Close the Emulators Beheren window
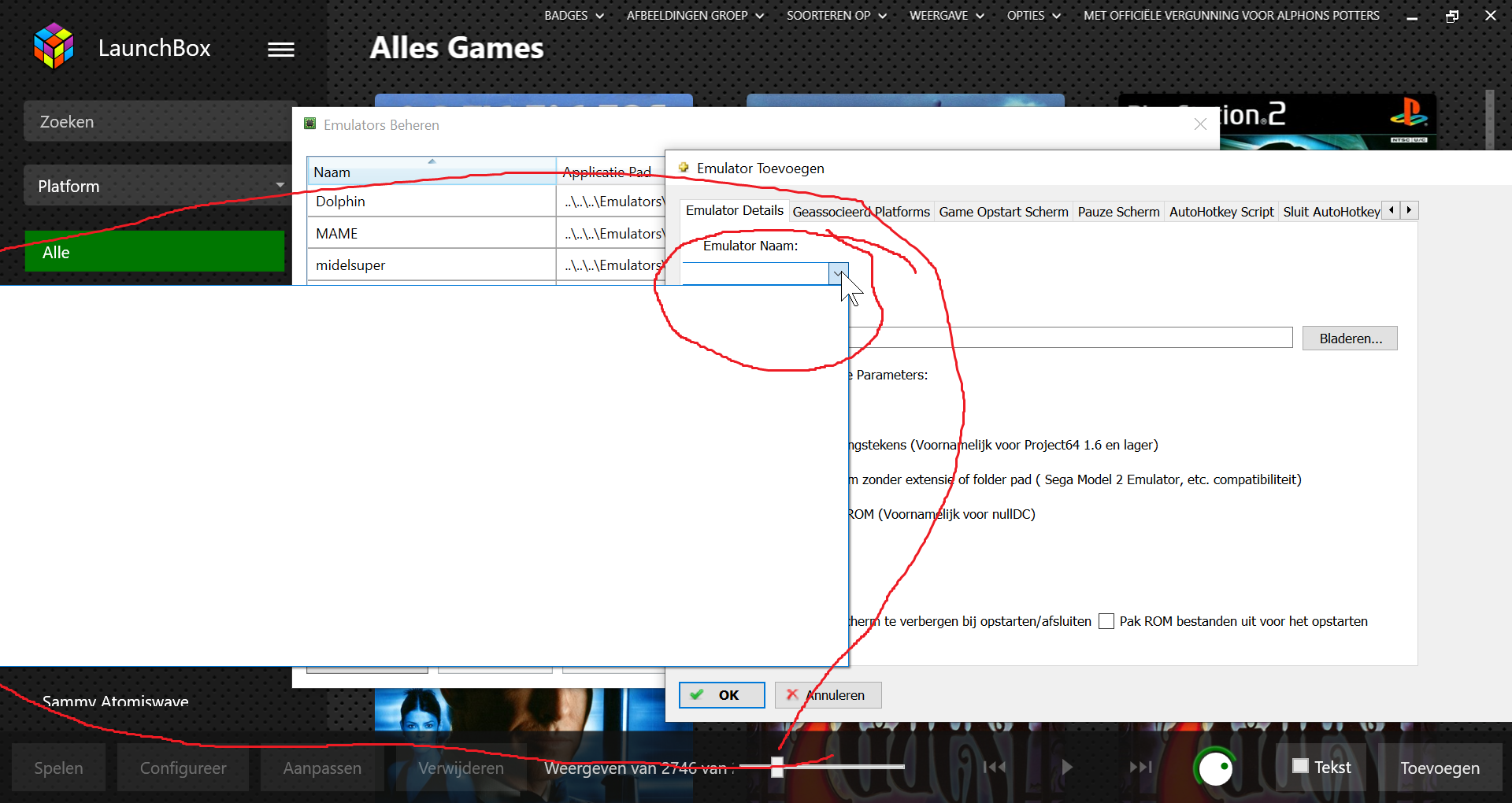 tap(1200, 124)
